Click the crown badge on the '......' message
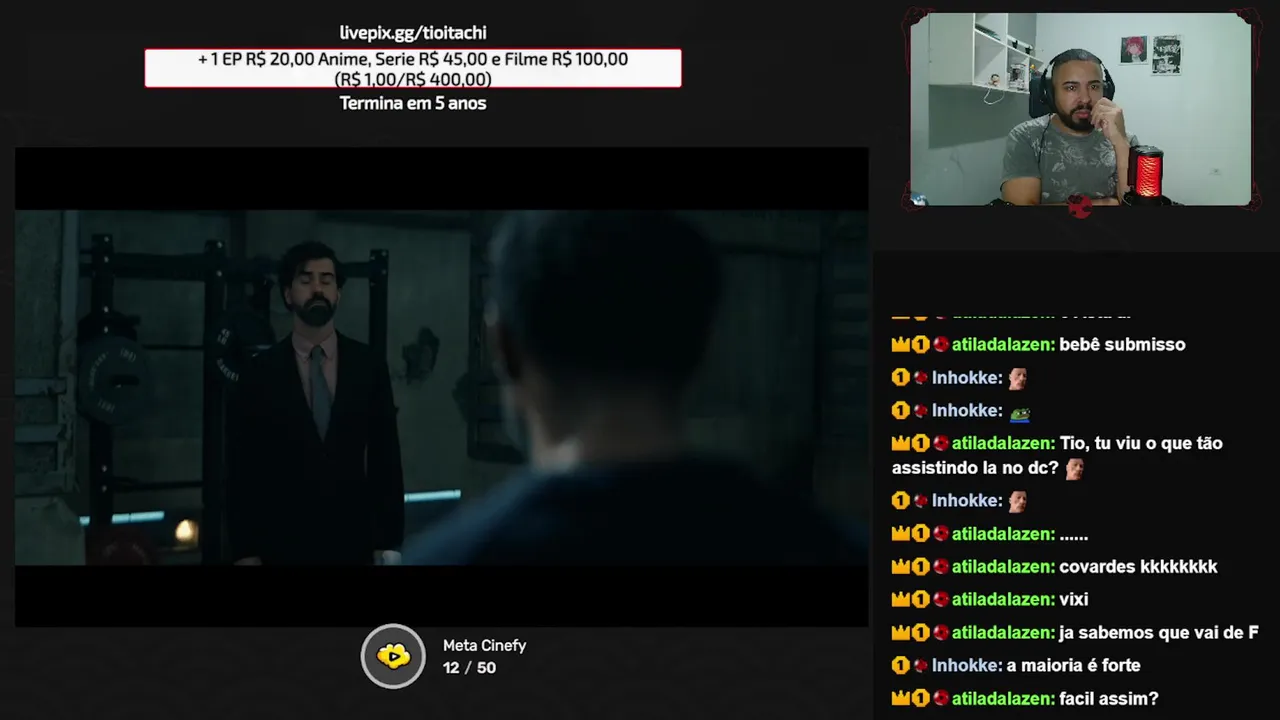This screenshot has width=1280, height=720. (x=900, y=535)
